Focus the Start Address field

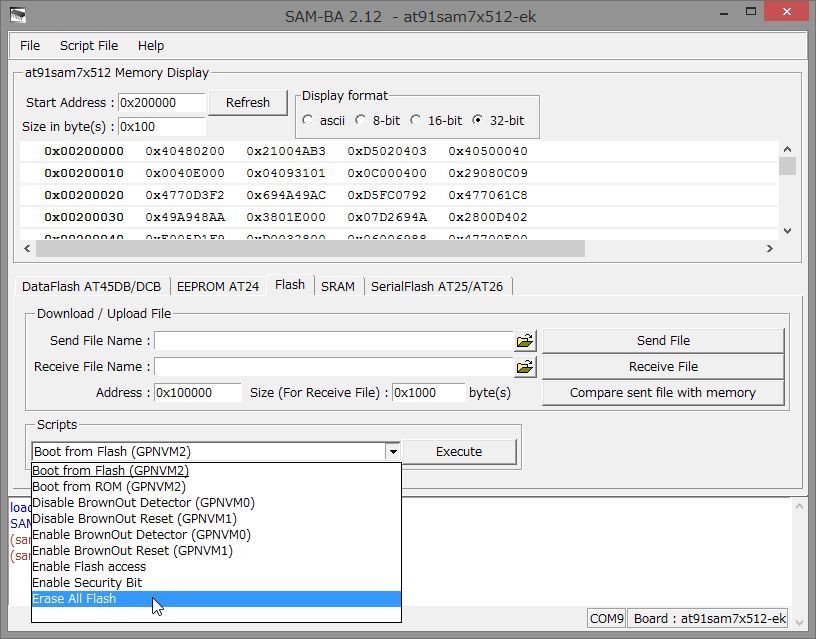(x=162, y=103)
